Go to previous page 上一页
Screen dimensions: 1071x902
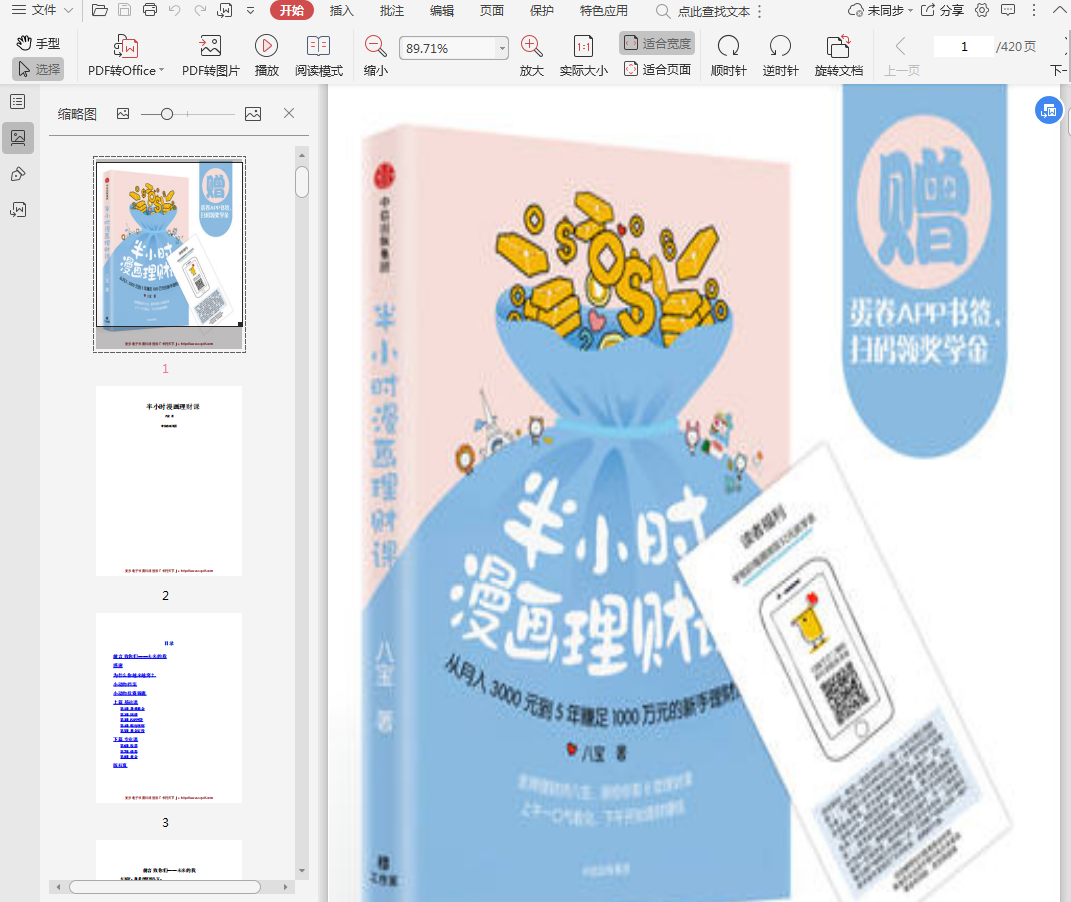pyautogui.click(x=902, y=56)
